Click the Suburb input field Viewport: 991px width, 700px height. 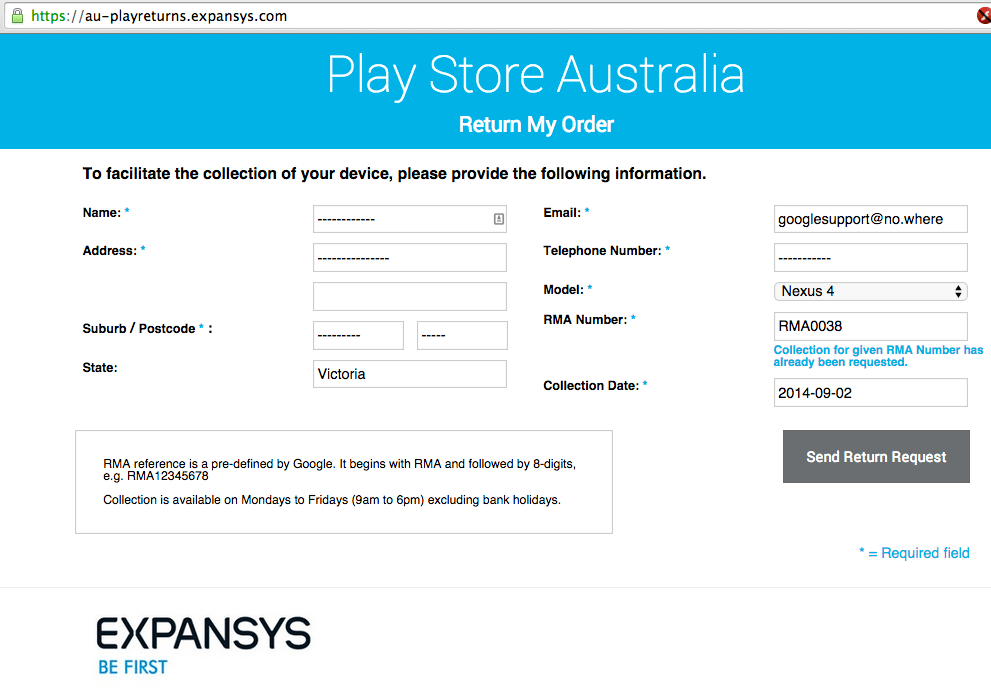(x=358, y=336)
